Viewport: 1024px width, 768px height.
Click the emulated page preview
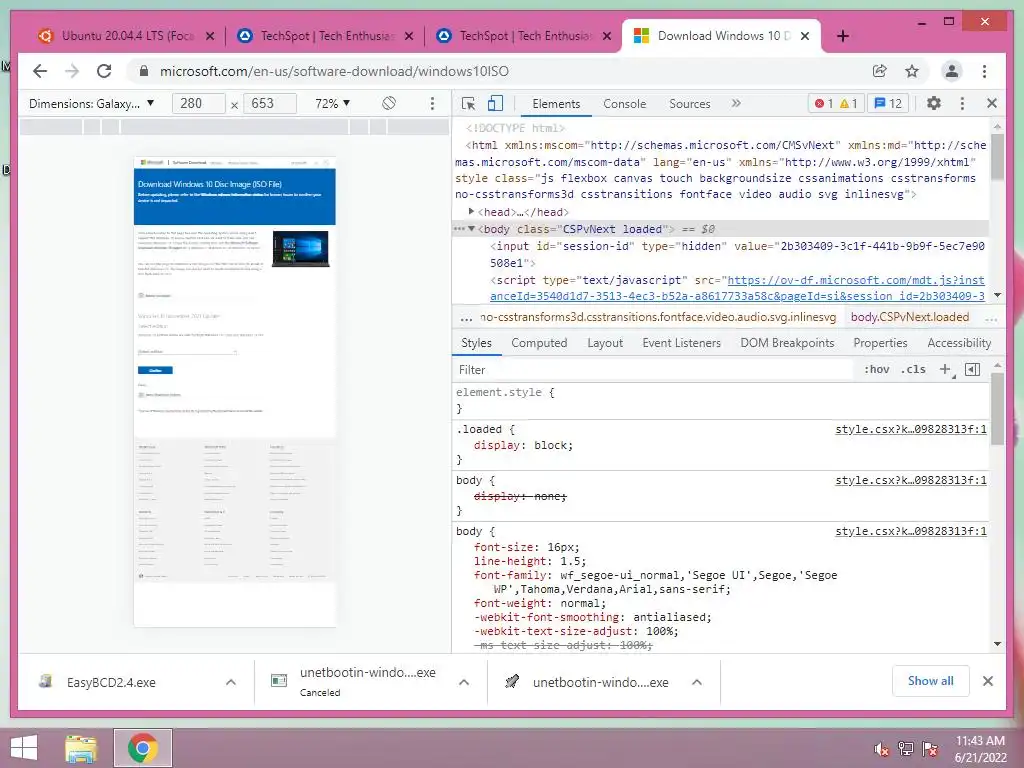[x=234, y=392]
